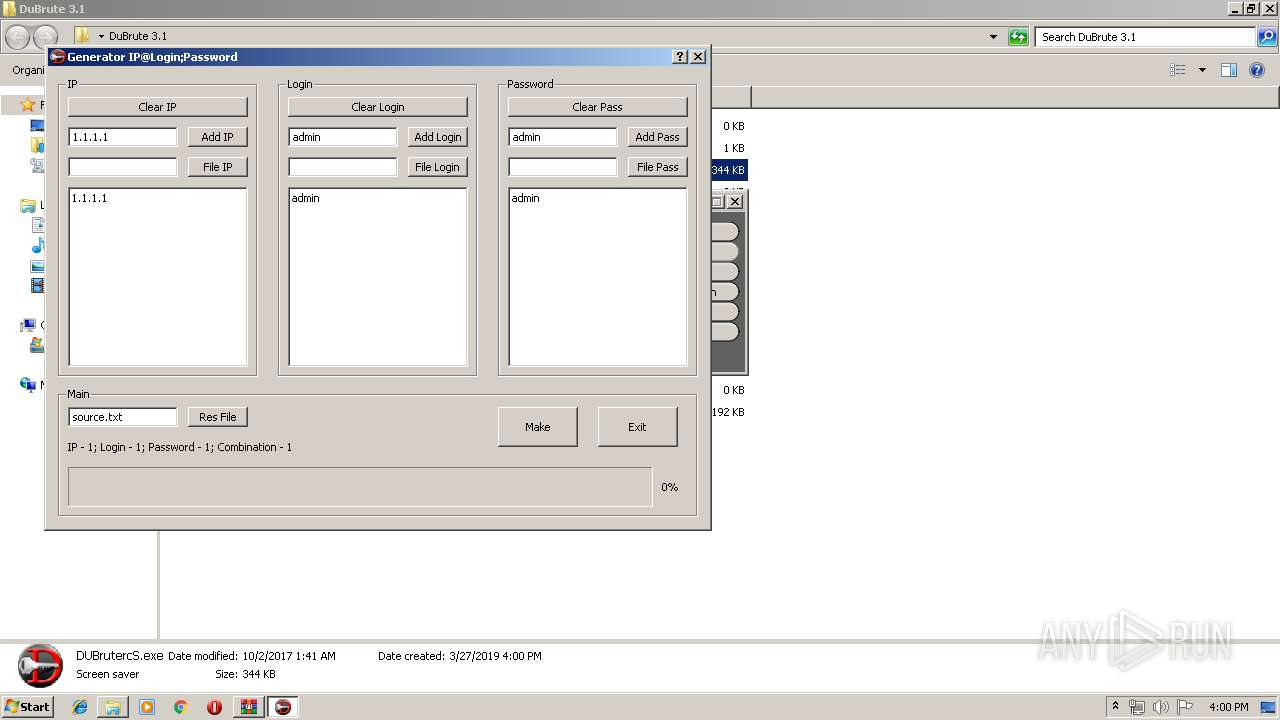This screenshot has width=1280, height=720.
Task: Focus the empty login file path field
Action: [343, 167]
